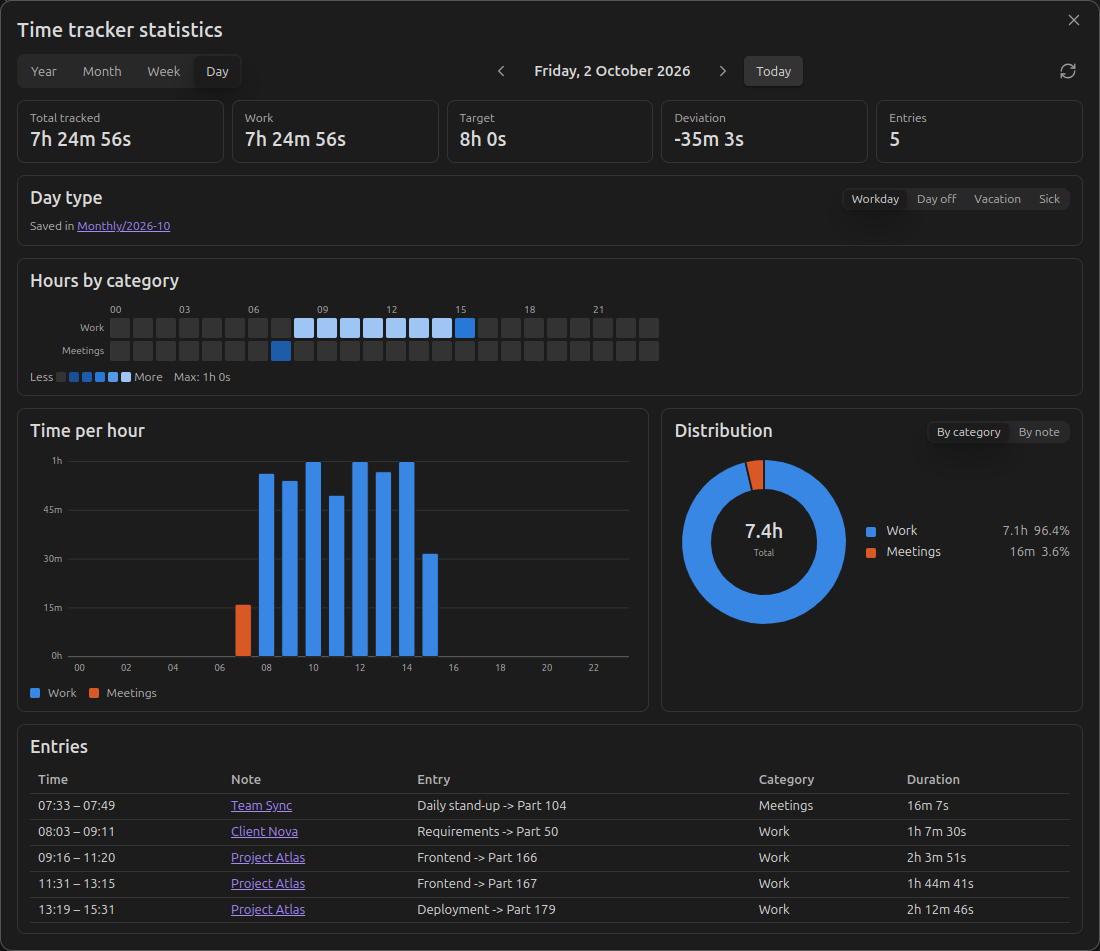The image size is (1100, 951).
Task: Click duration 2h 3m 51s
Action: [936, 858]
